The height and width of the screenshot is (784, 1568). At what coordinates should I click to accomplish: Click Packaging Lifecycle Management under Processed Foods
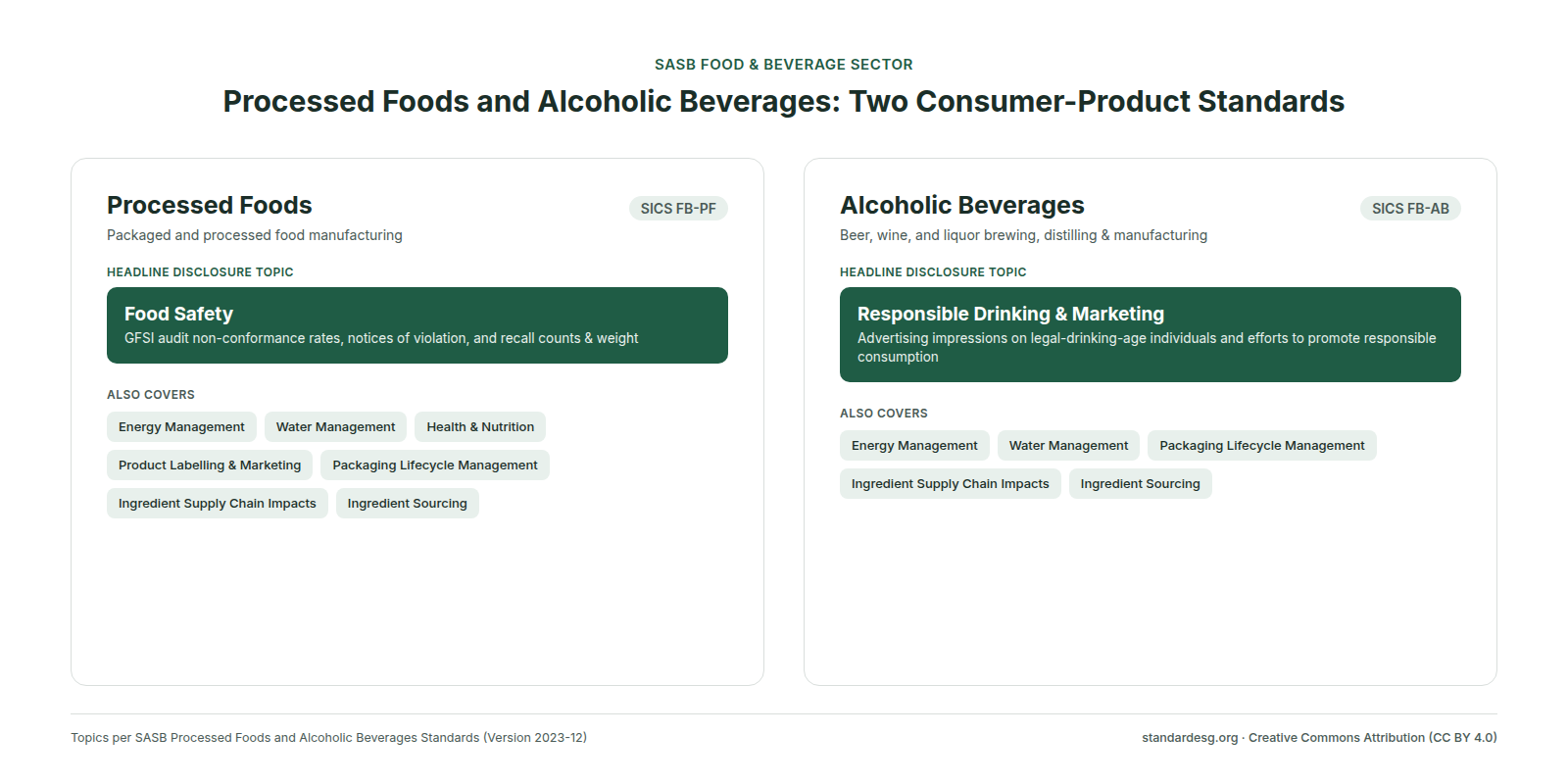(435, 465)
